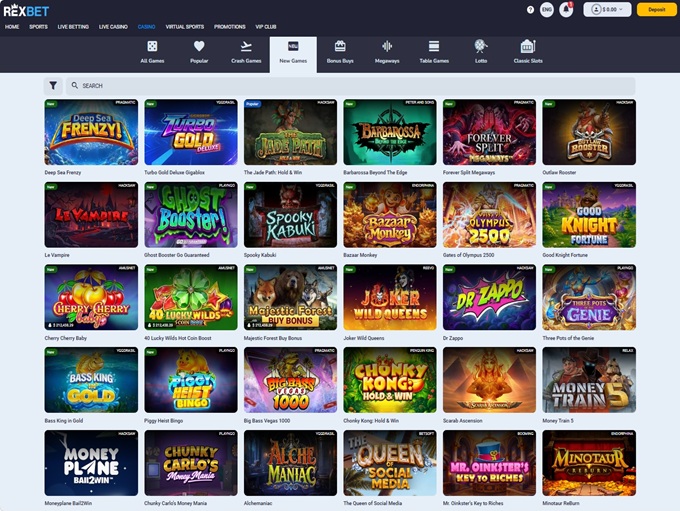Click the Deposit button
Image resolution: width=680 pixels, height=511 pixels.
pos(657,10)
